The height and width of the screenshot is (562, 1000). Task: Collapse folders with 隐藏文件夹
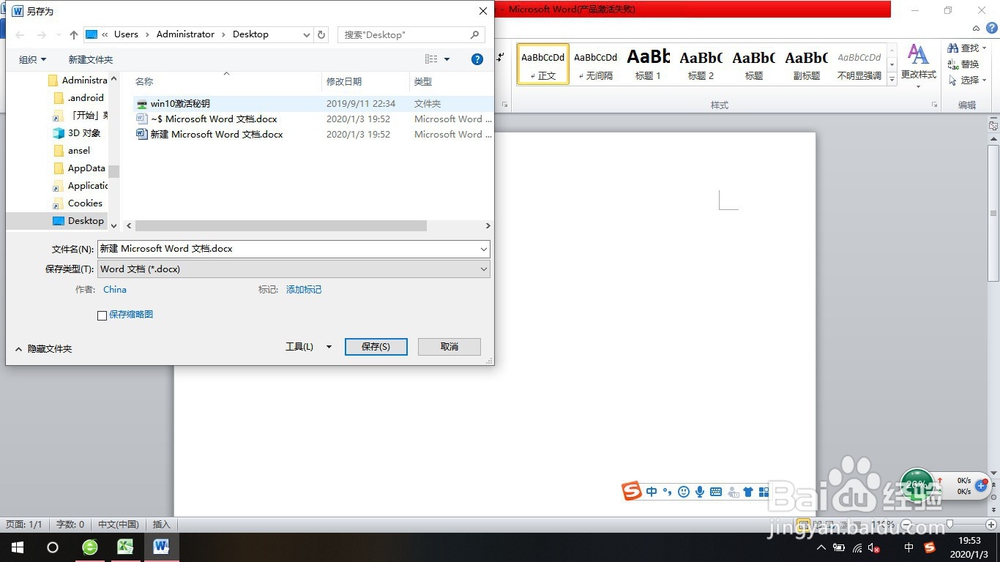click(x=44, y=349)
